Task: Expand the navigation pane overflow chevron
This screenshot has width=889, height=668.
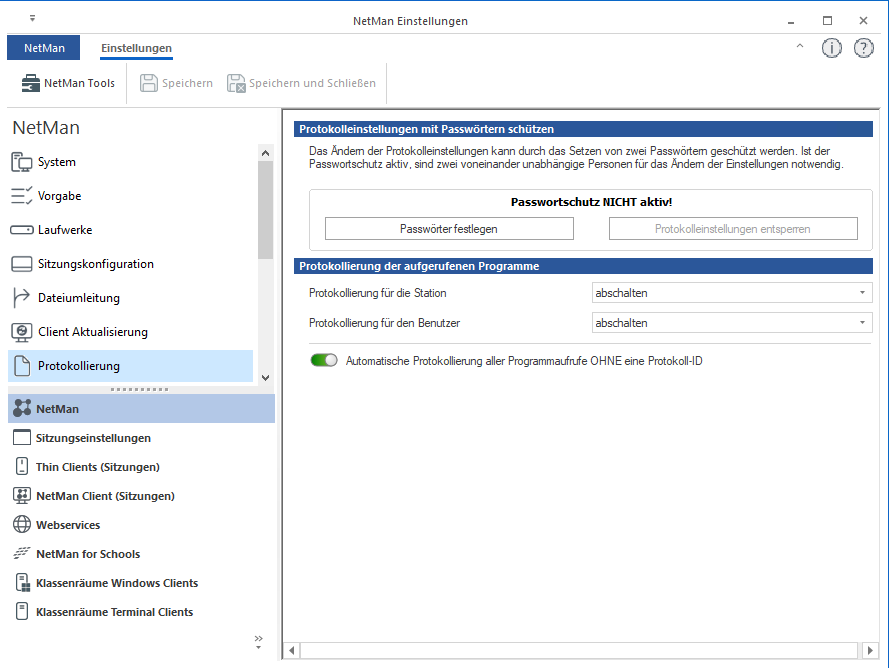Action: coord(258,640)
